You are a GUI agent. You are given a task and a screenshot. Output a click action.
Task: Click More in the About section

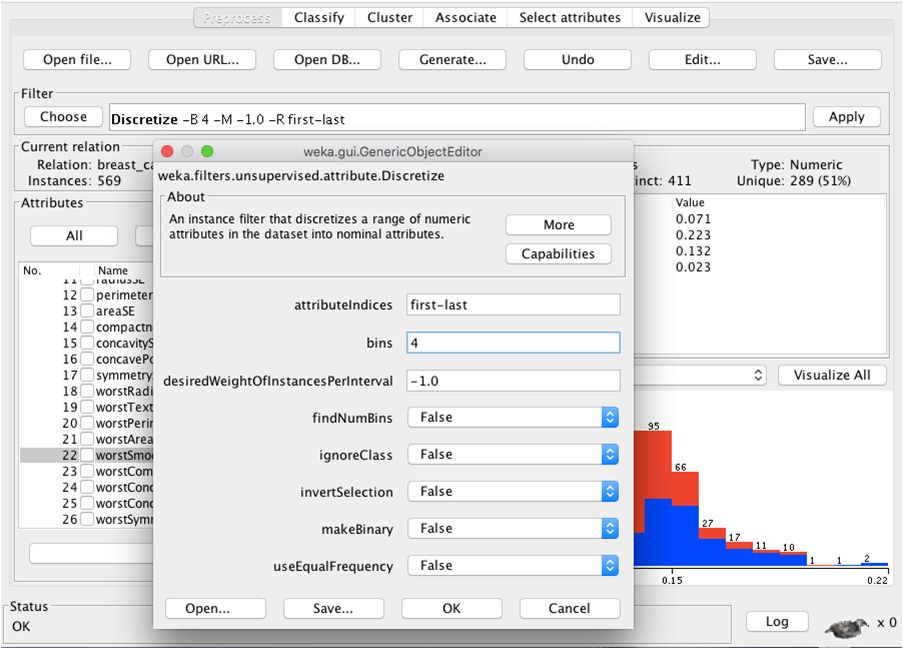[x=559, y=225]
